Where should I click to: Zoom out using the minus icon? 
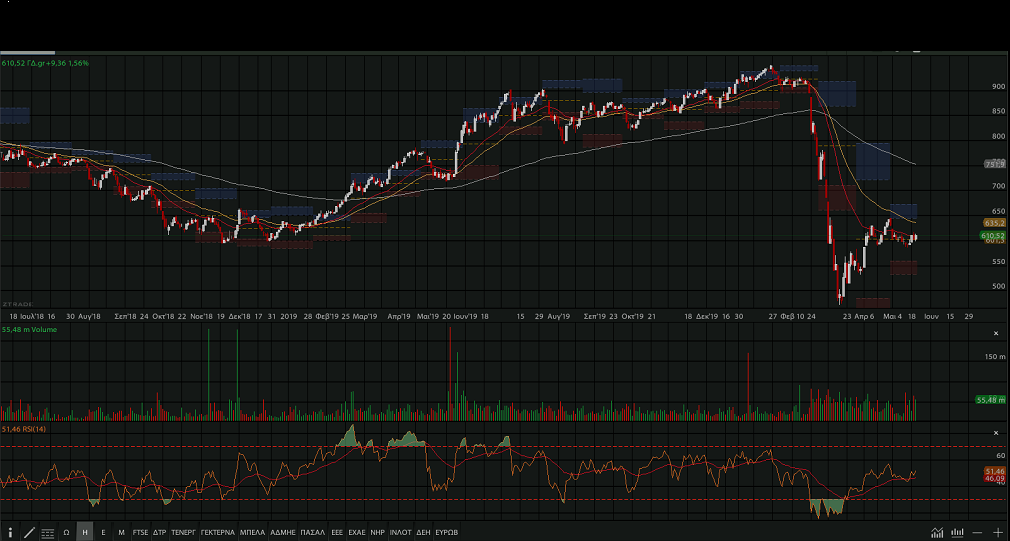tap(978, 532)
